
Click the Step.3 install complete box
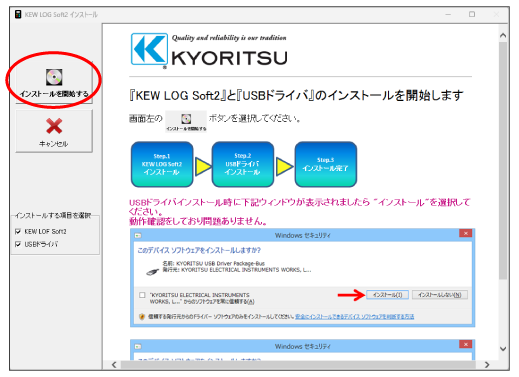click(x=326, y=164)
